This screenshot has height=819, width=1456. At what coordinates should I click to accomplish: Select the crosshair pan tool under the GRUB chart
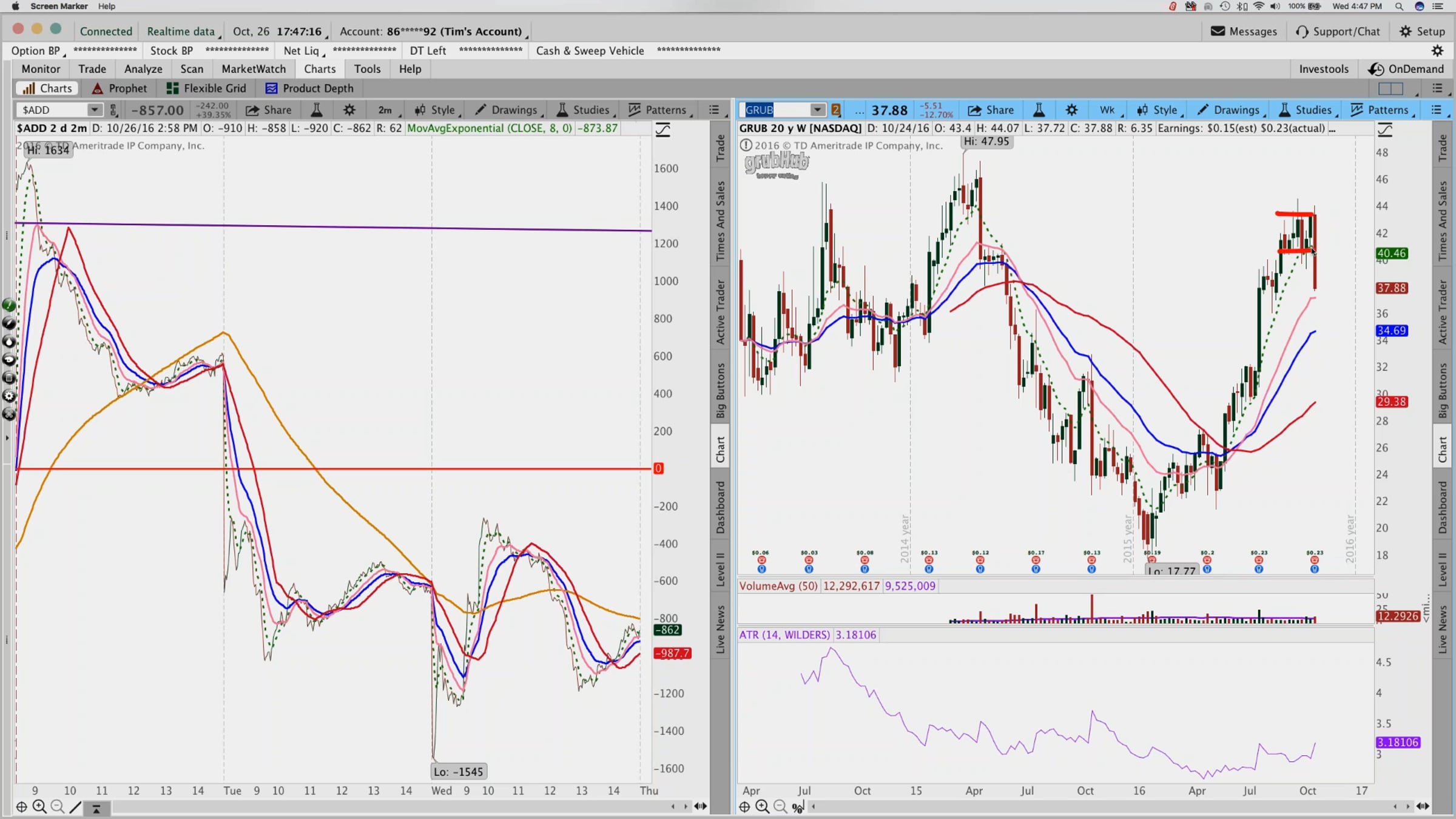click(x=744, y=806)
